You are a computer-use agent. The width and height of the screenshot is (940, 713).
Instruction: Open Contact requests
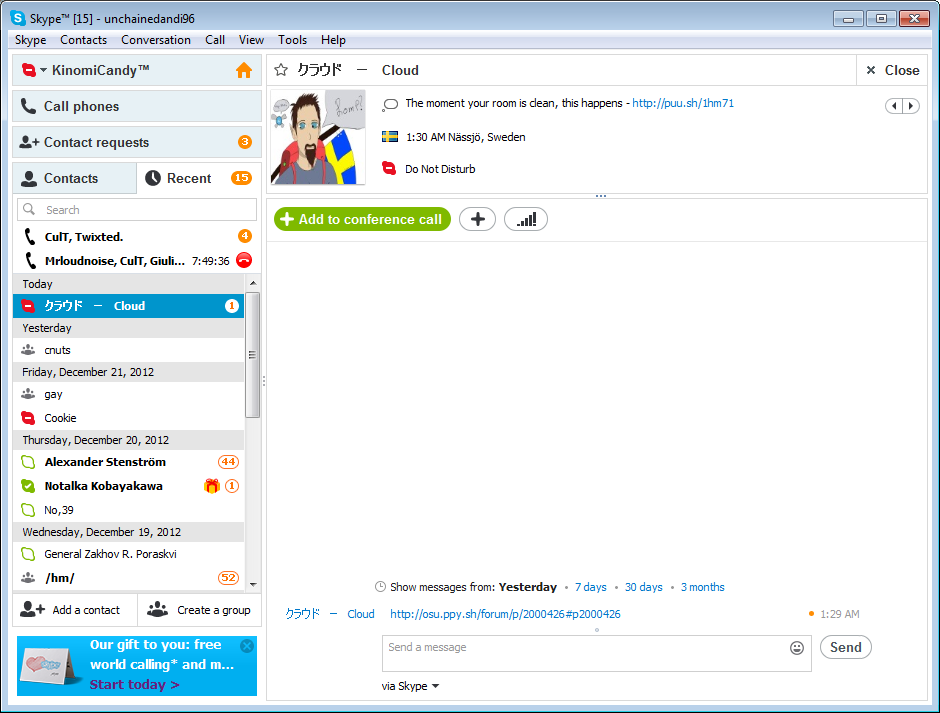[137, 142]
